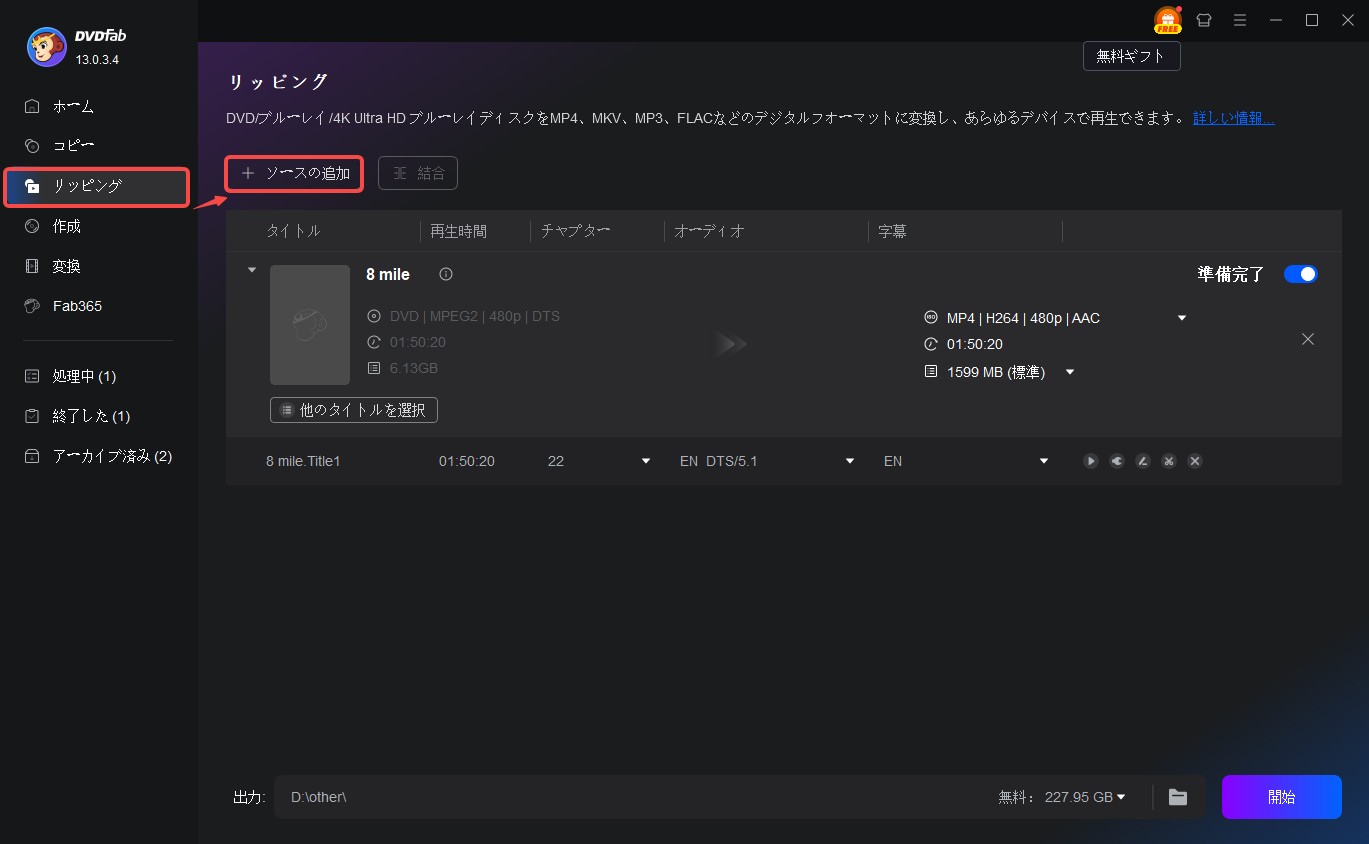Open trim scissors icon for Title1

point(1169,461)
